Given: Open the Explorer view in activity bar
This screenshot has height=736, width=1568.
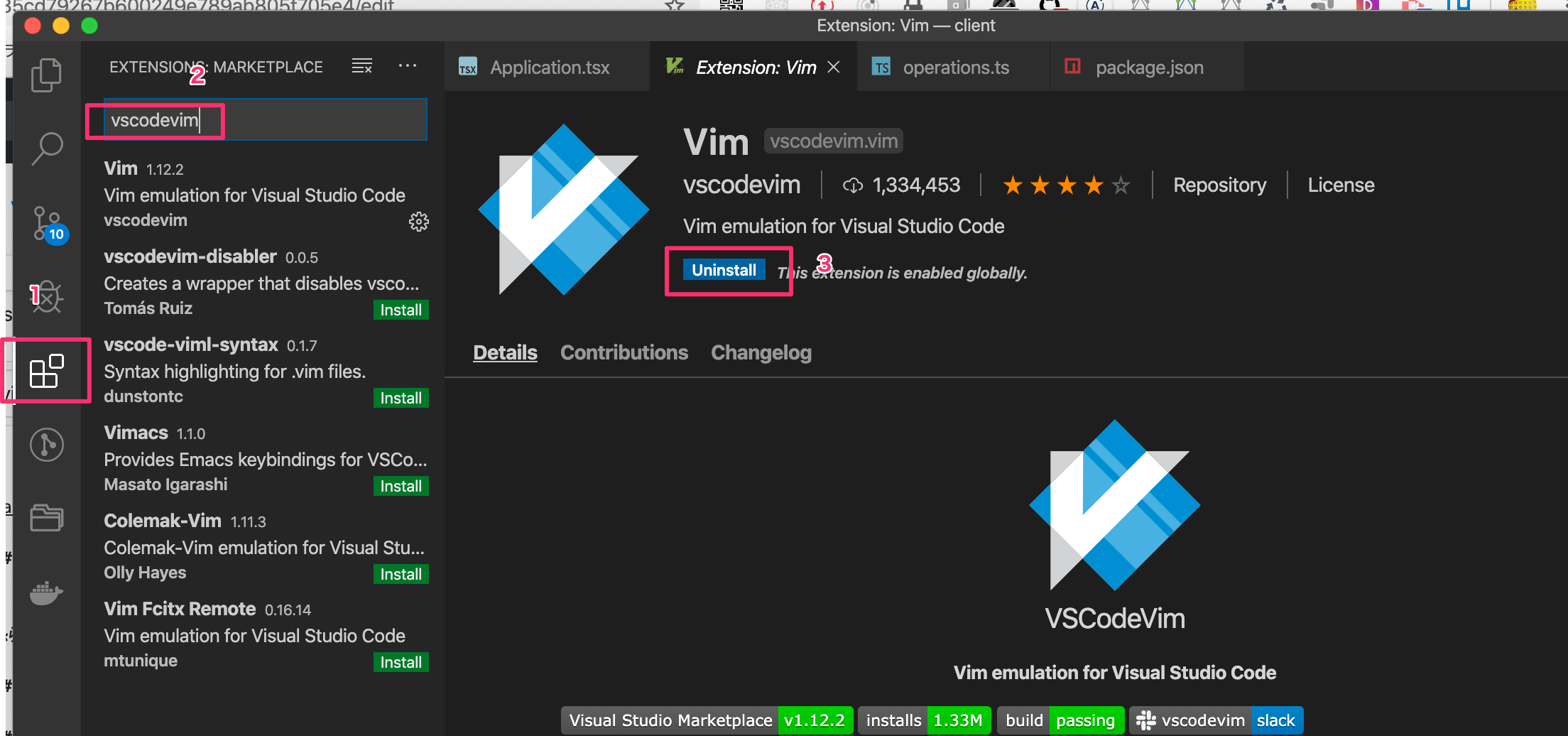Looking at the screenshot, I should pyautogui.click(x=46, y=75).
